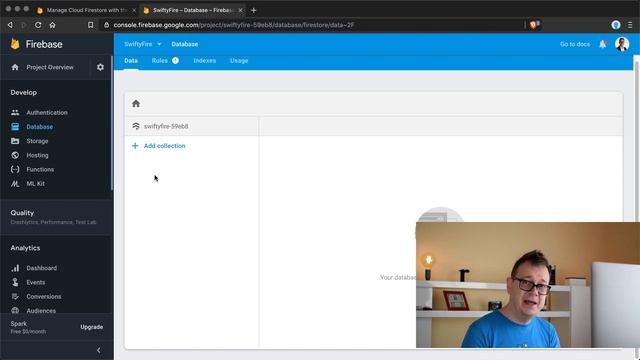The image size is (640, 360).
Task: Click the Firestore database icon beside swiftyfire-59eb8
Action: tap(136, 126)
